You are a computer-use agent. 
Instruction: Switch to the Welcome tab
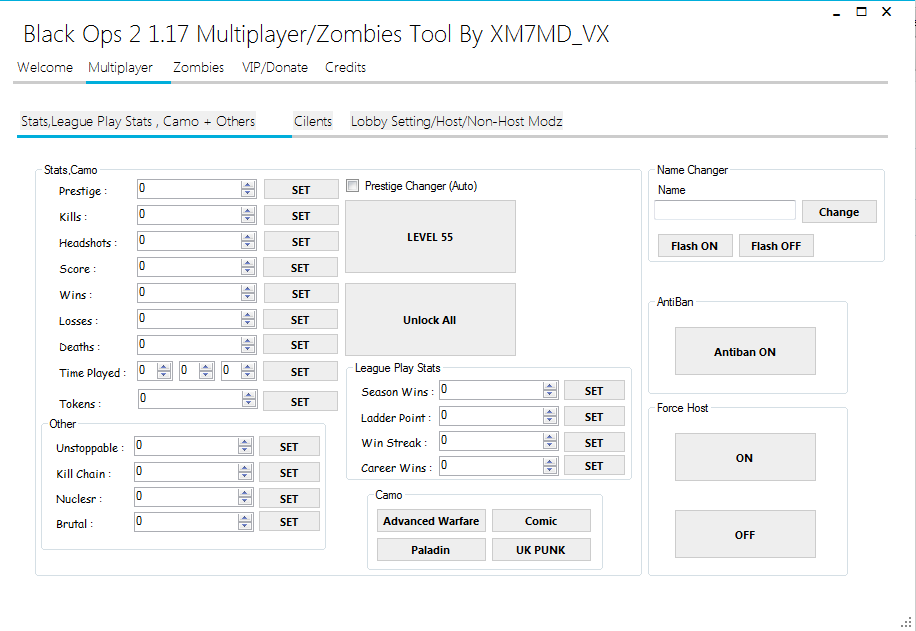(x=45, y=67)
